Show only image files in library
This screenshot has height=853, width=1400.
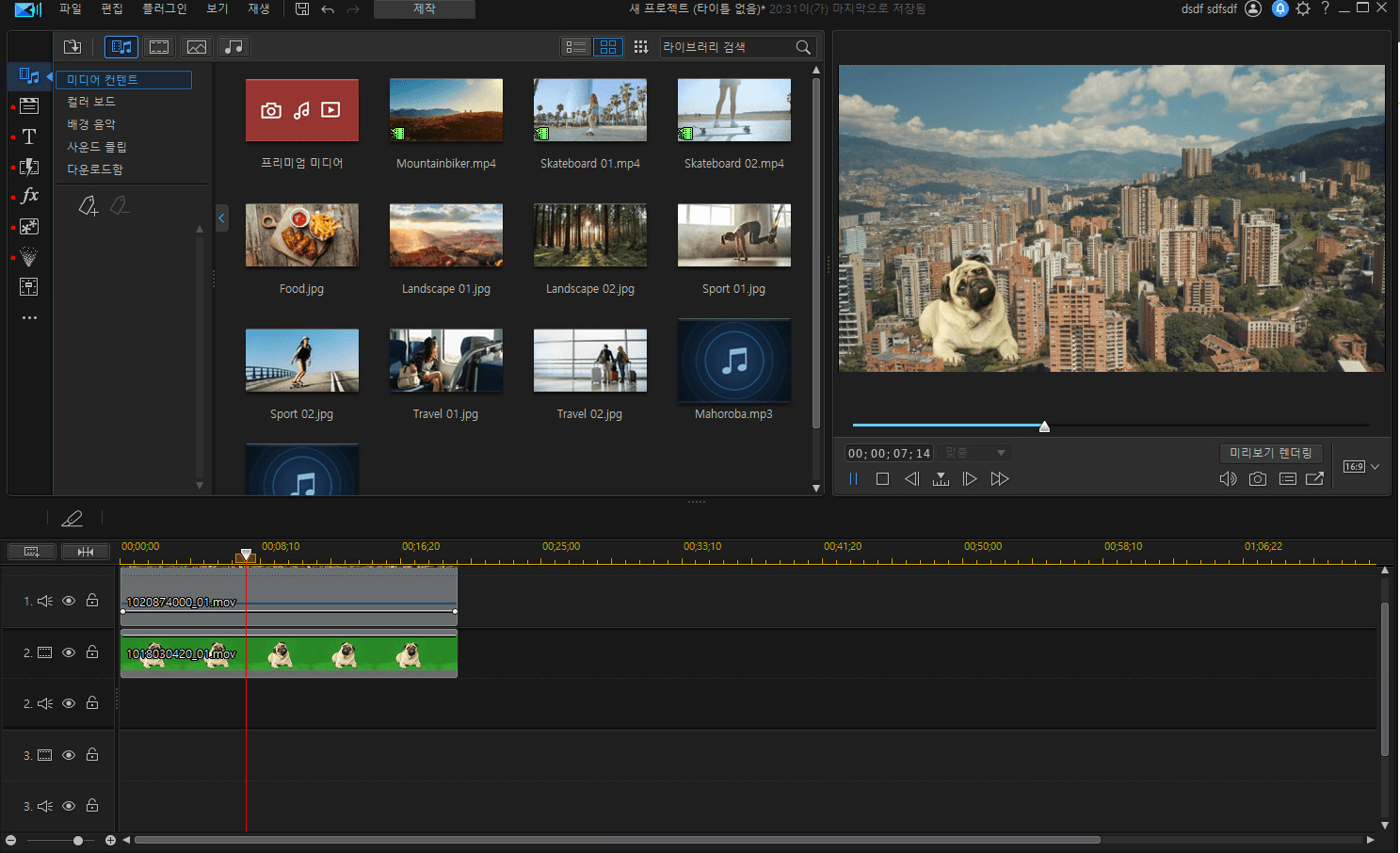coord(197,47)
